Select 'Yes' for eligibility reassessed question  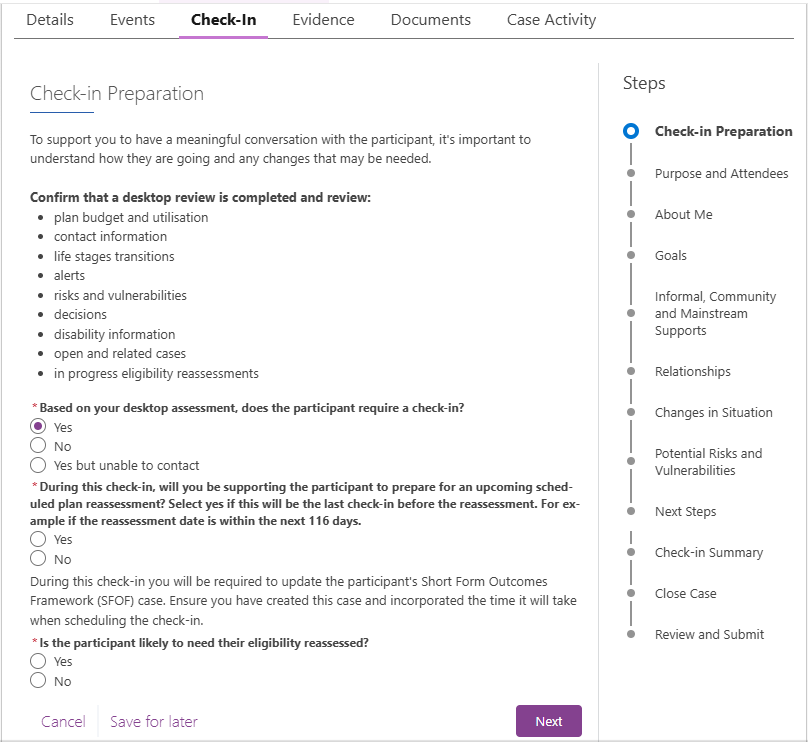38,661
